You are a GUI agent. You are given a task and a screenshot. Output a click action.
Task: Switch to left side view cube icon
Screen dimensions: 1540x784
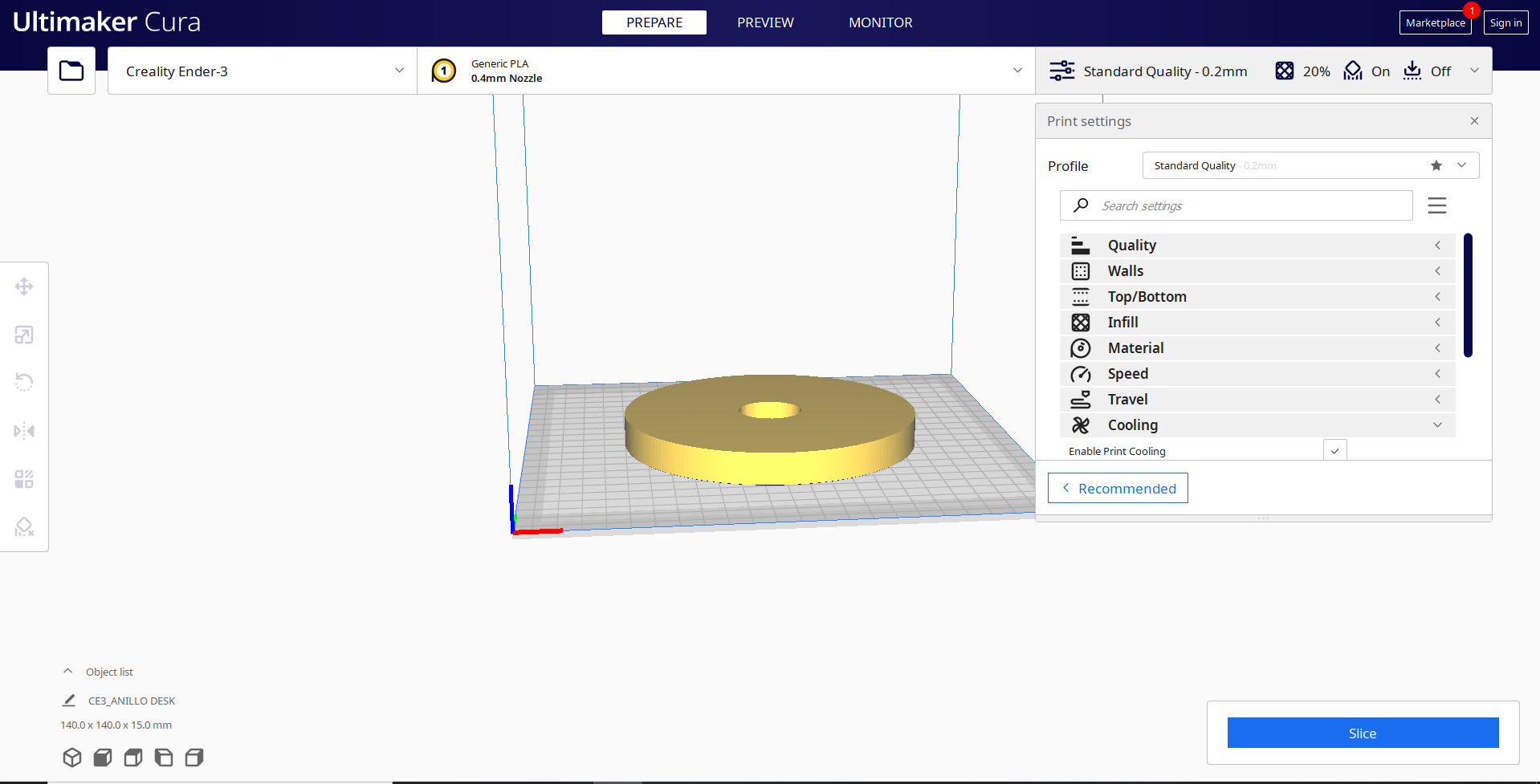point(164,758)
